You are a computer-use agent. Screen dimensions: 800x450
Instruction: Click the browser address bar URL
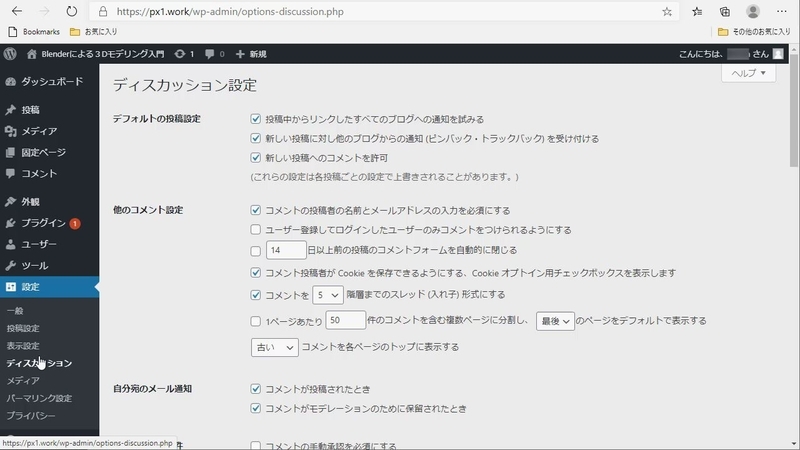pos(230,11)
